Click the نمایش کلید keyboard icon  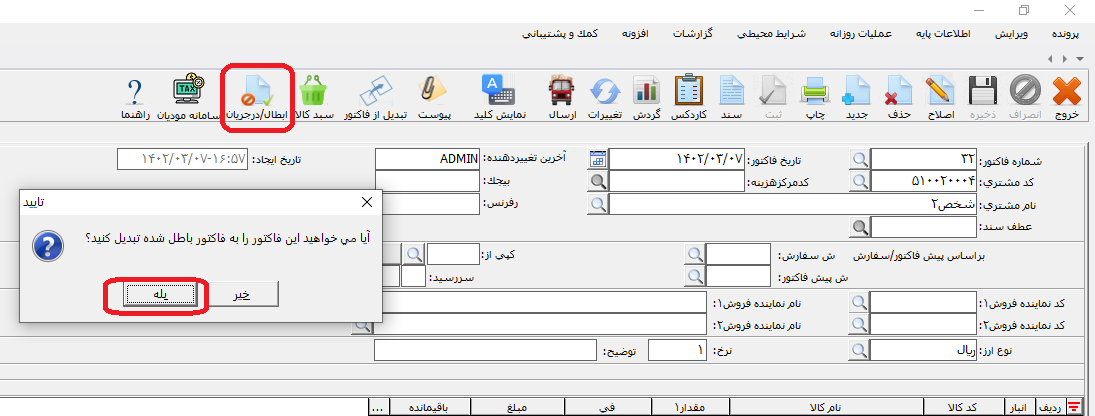click(499, 96)
